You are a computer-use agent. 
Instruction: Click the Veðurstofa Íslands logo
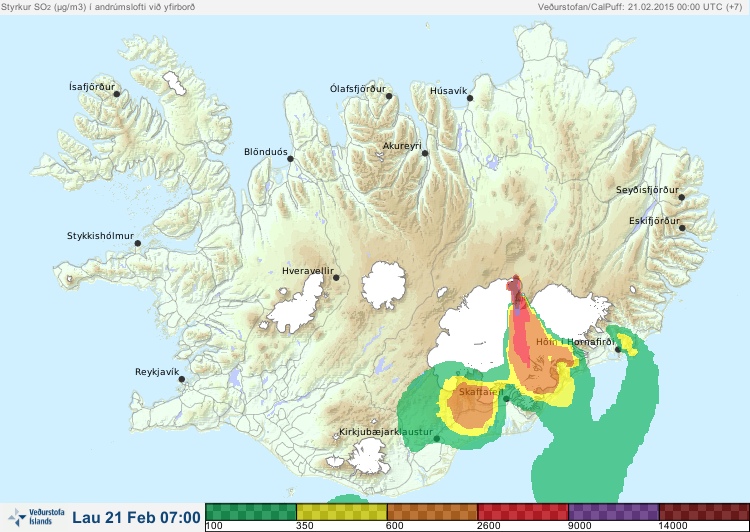(37, 517)
